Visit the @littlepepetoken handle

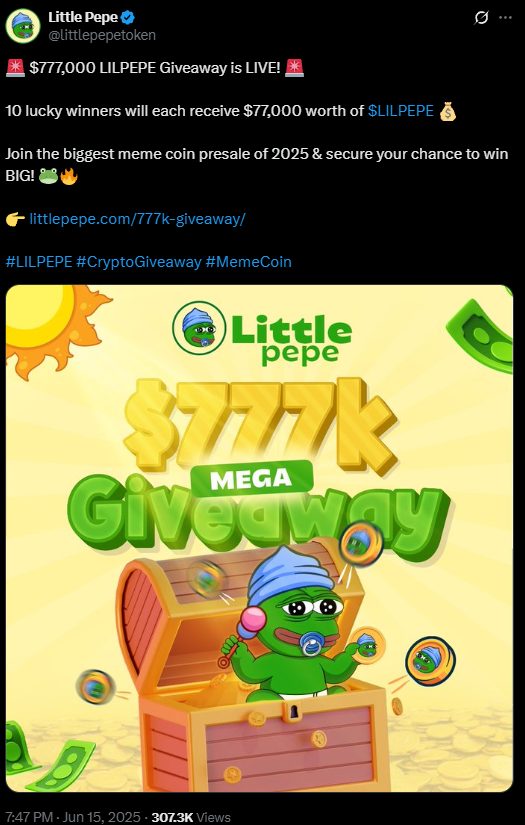[102, 35]
